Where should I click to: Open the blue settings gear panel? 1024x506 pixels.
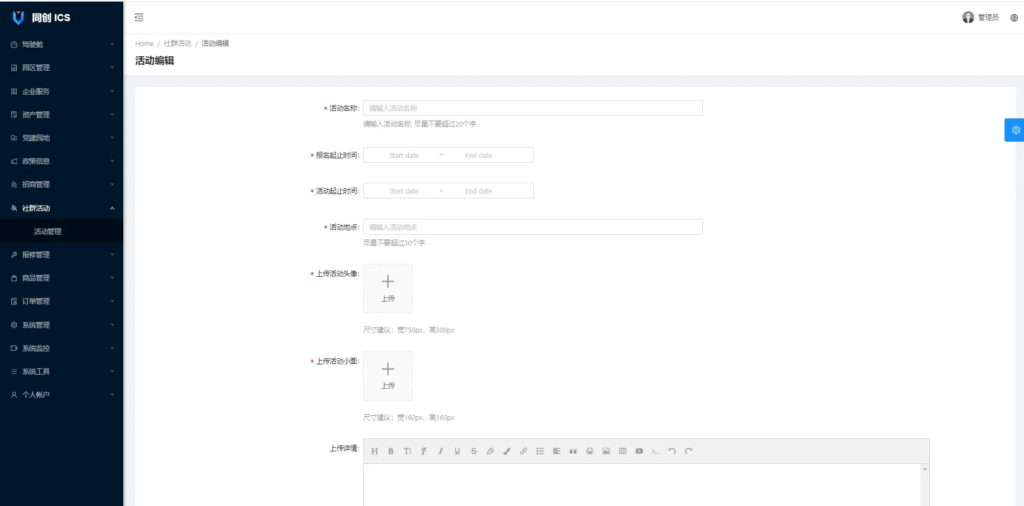1015,130
